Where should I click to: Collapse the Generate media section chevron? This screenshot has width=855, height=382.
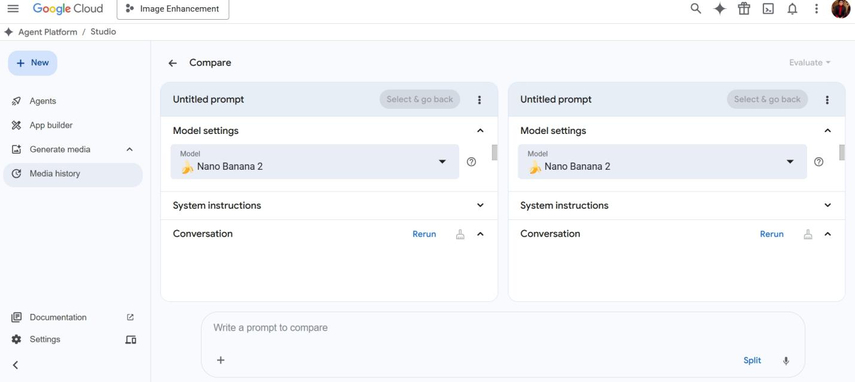(129, 149)
